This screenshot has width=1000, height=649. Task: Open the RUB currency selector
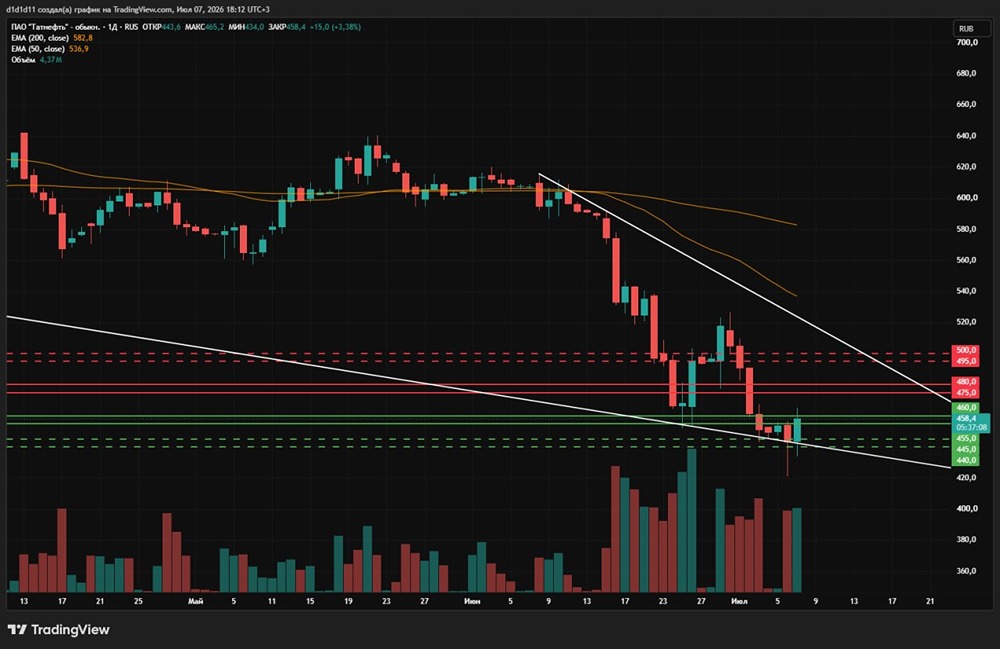point(966,29)
